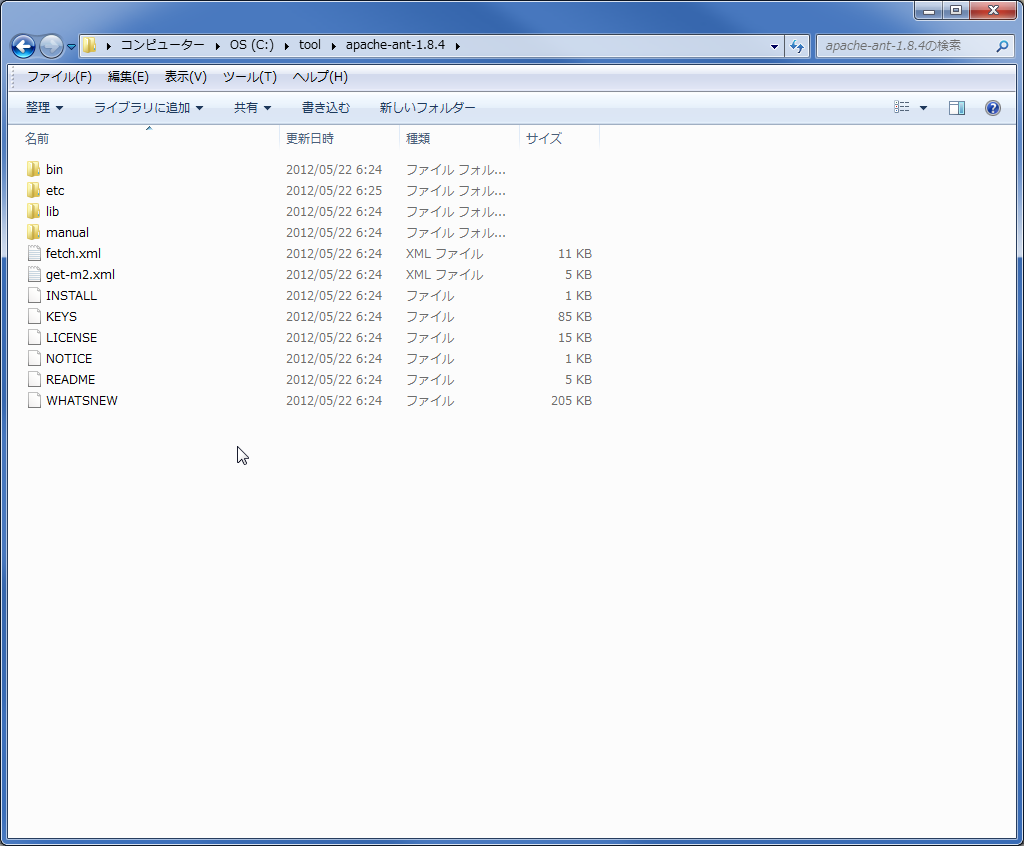Click コンピューター in the breadcrumb
1024x846 pixels.
coord(162,45)
